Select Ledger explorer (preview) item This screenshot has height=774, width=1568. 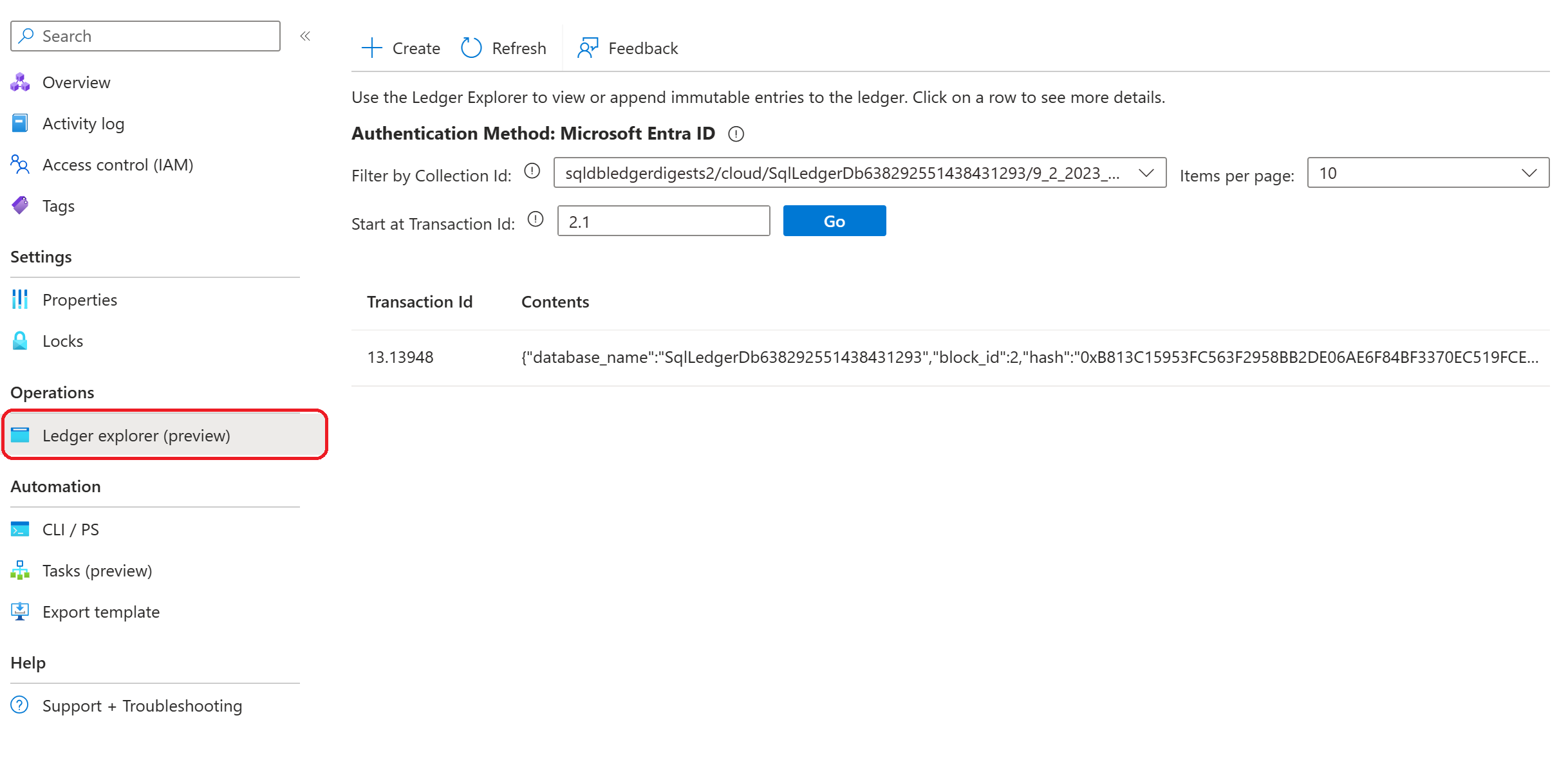[x=136, y=436]
